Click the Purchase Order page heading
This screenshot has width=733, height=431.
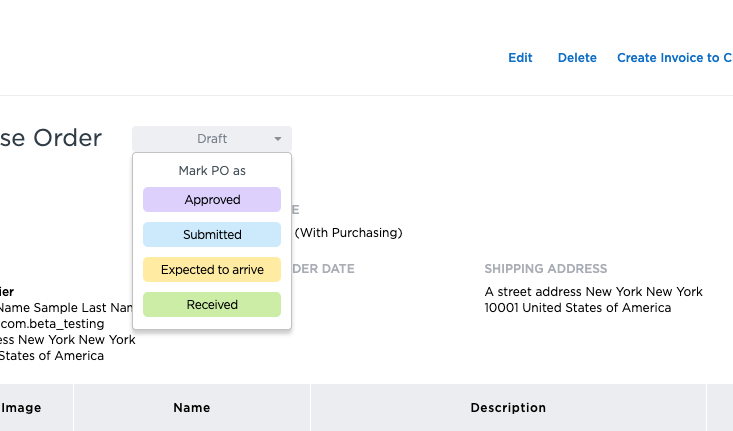pos(51,138)
